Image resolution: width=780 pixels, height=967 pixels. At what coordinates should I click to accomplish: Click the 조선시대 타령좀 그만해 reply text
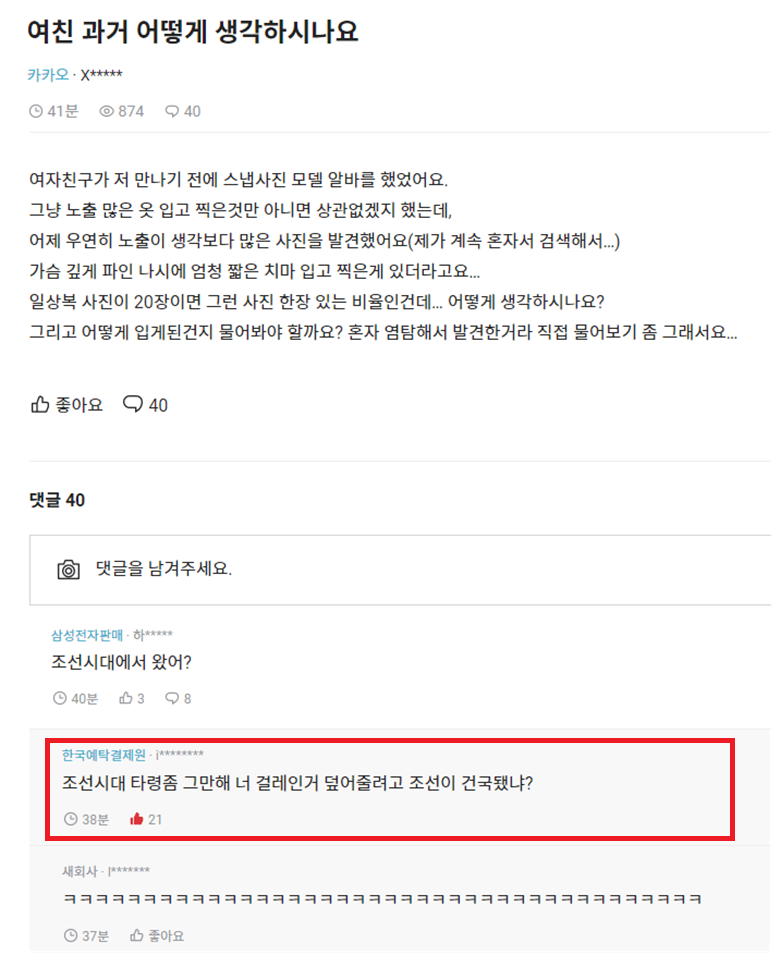pos(297,783)
